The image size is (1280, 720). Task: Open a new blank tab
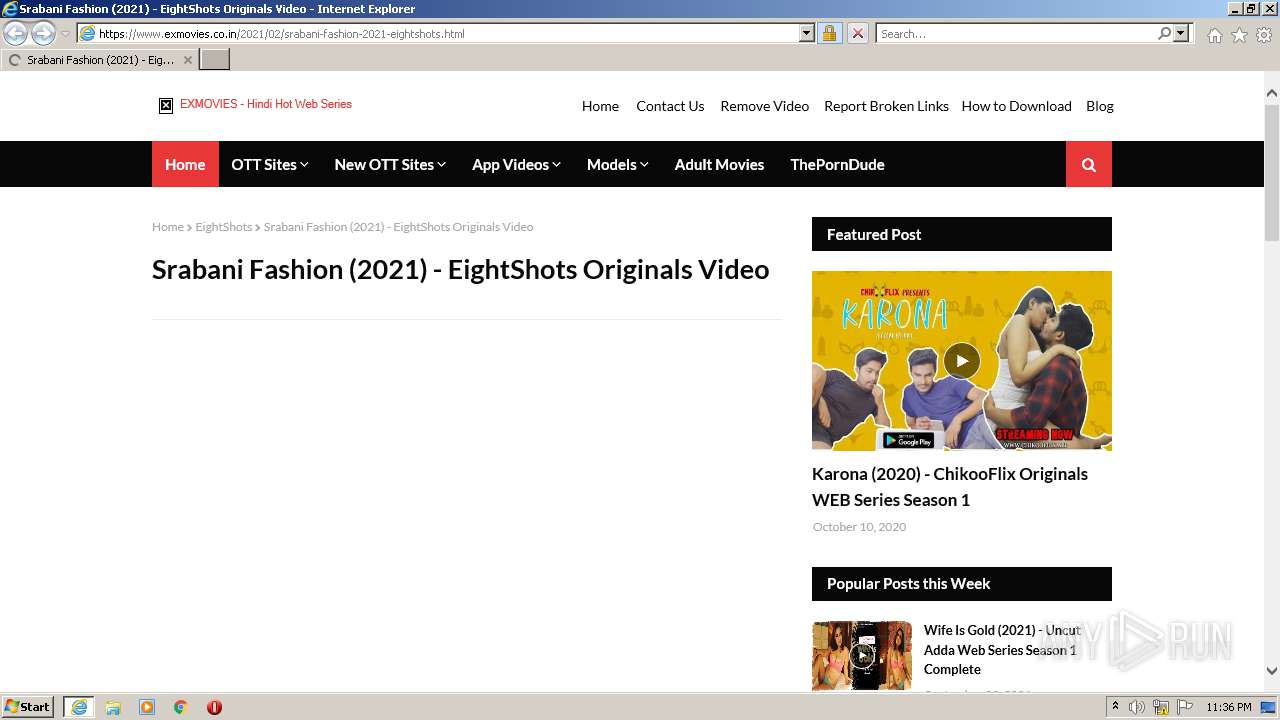click(215, 60)
